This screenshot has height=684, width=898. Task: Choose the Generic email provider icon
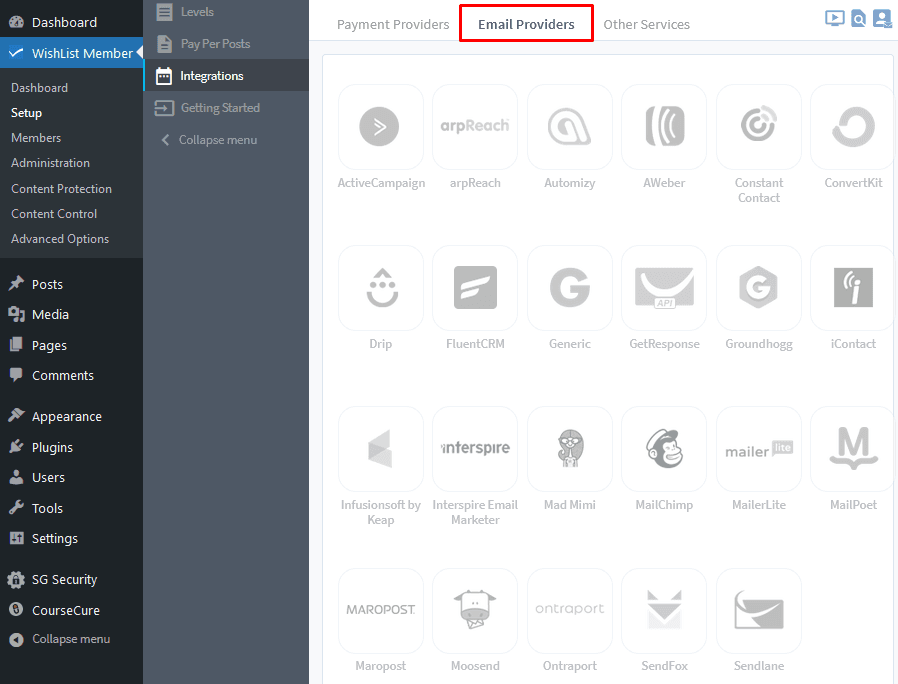pyautogui.click(x=569, y=288)
